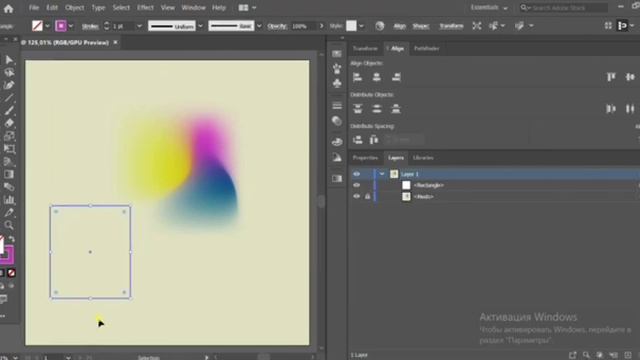Image resolution: width=640 pixels, height=360 pixels.
Task: Collapse Layer 1 with chevron
Action: click(x=382, y=174)
